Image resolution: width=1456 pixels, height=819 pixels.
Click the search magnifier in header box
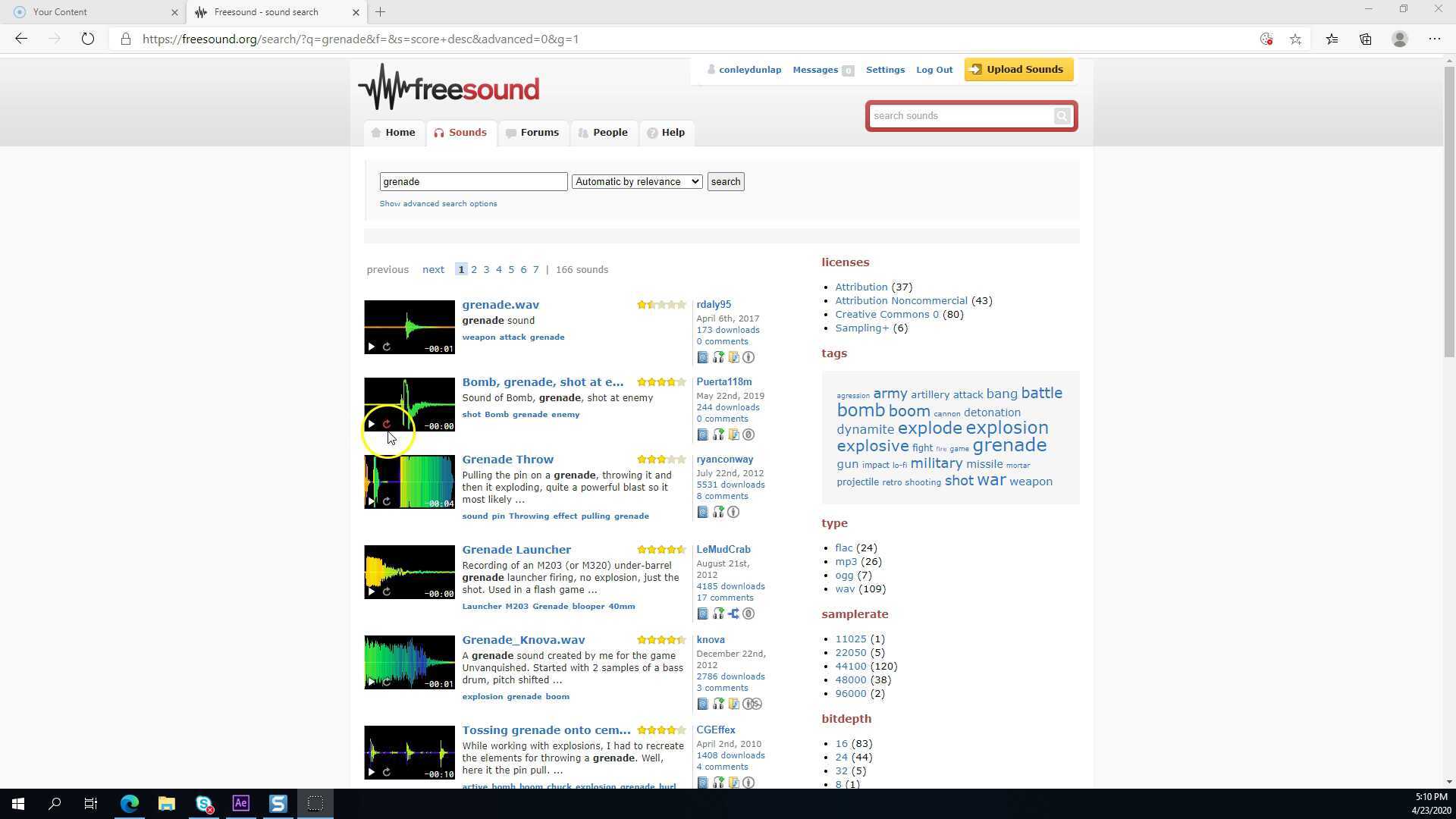(x=1062, y=116)
